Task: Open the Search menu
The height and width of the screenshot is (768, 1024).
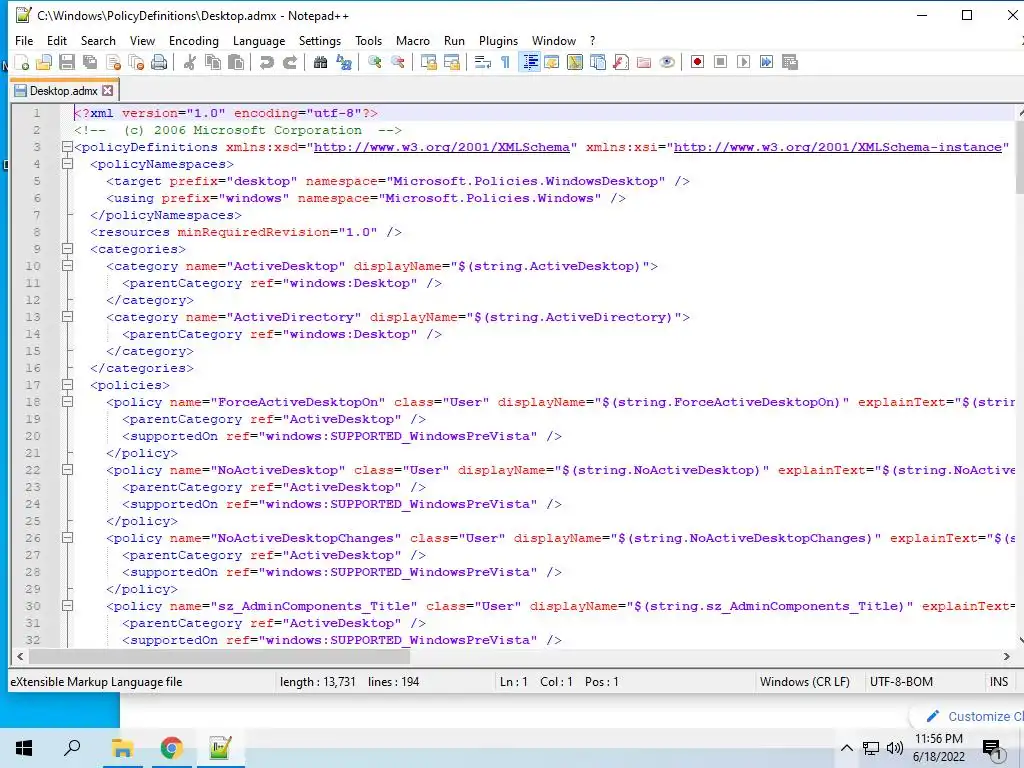Action: tap(98, 40)
